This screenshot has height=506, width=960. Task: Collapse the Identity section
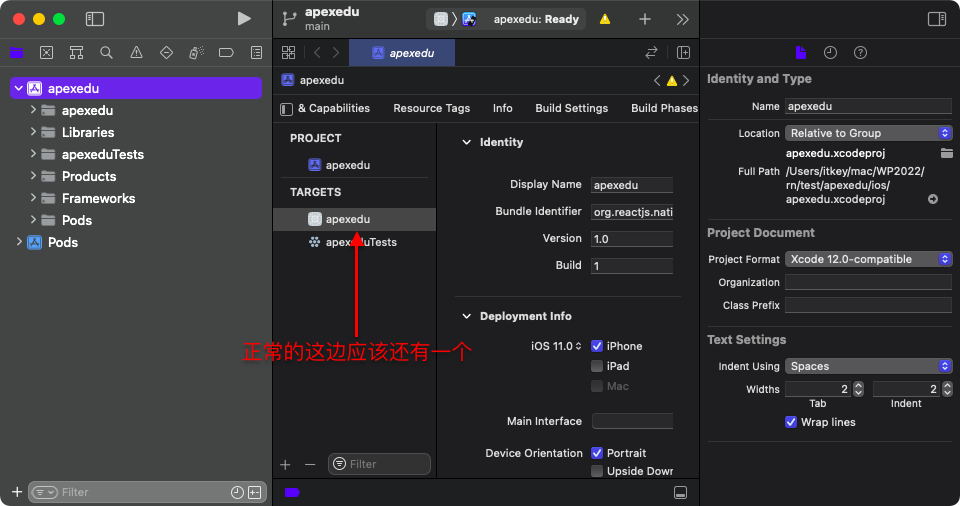pyautogui.click(x=467, y=142)
